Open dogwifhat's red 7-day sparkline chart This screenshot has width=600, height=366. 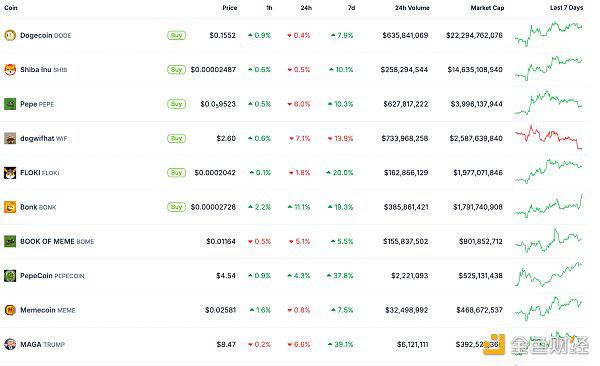548,137
